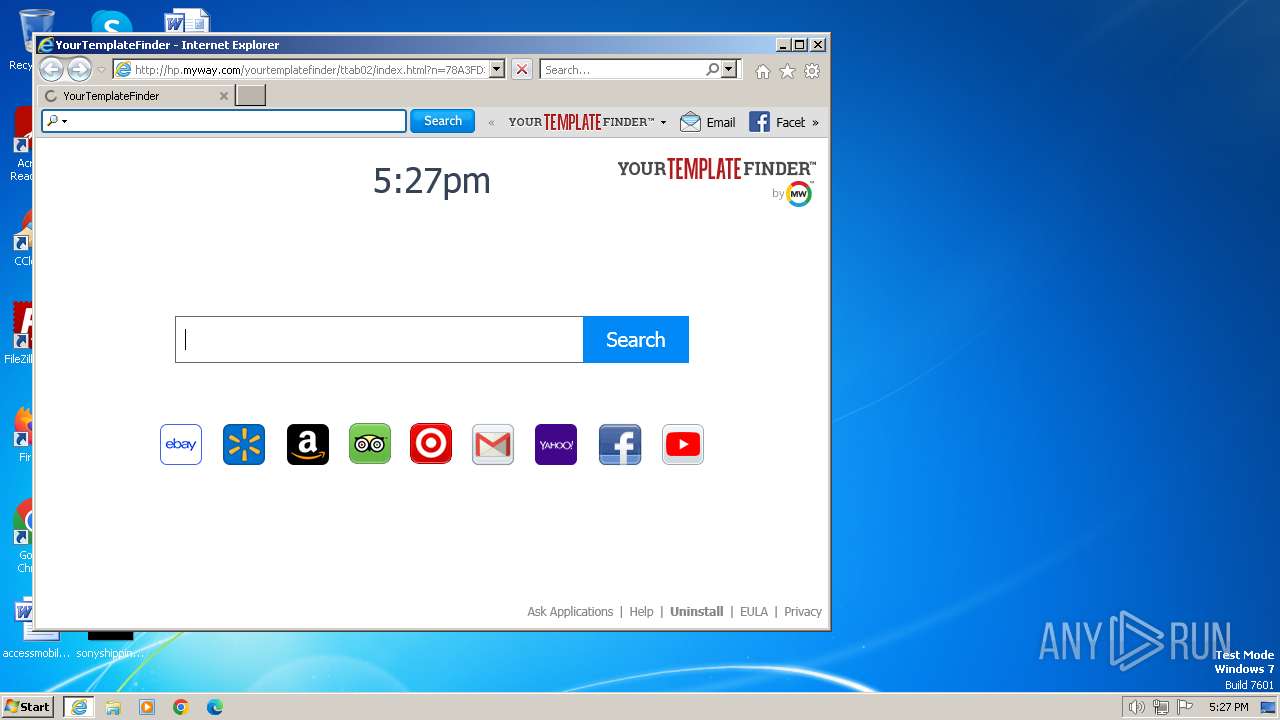Open the Target bullseye icon
Image resolution: width=1280 pixels, height=720 pixels.
click(431, 444)
